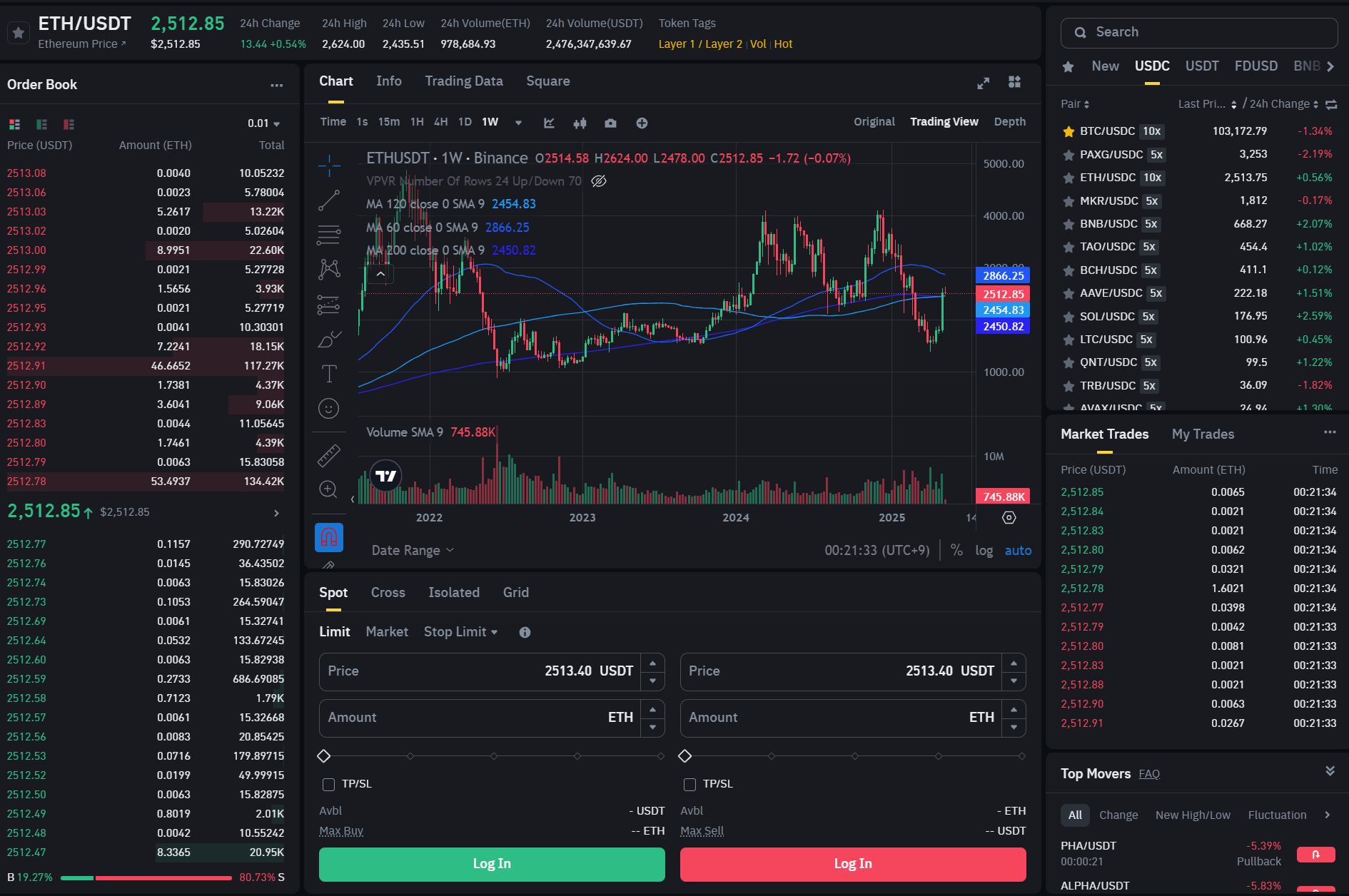Show sell orders only view
This screenshot has height=896, width=1349.
tap(69, 124)
